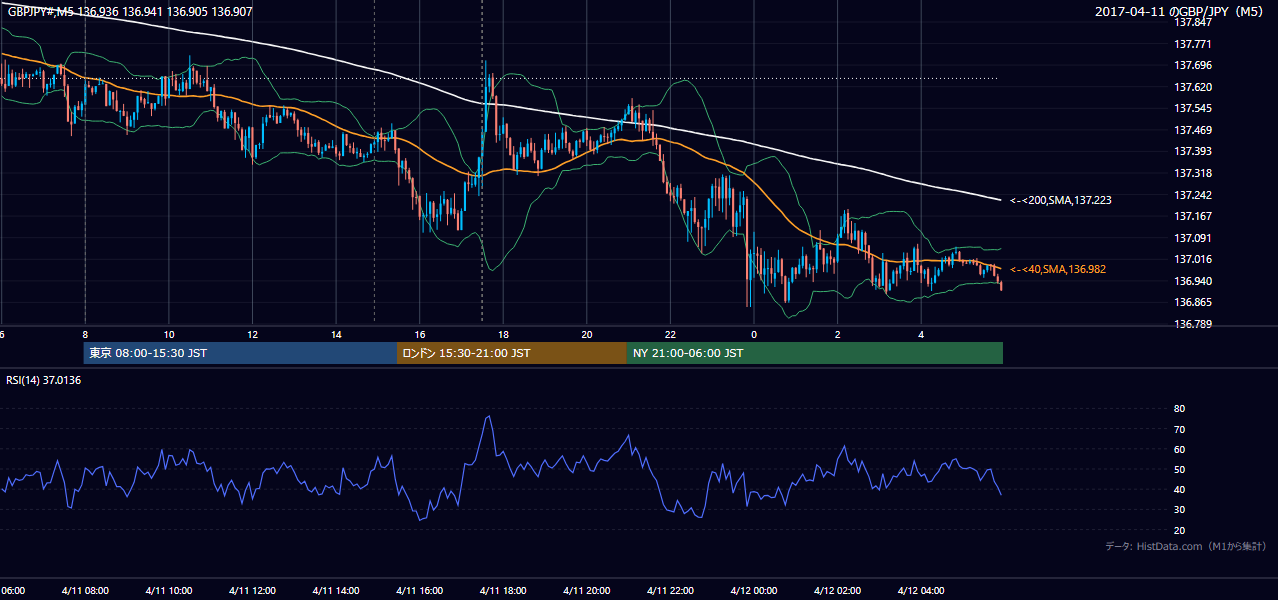Click hour label 20 under the price chart
Image resolution: width=1278 pixels, height=600 pixels.
point(587,334)
